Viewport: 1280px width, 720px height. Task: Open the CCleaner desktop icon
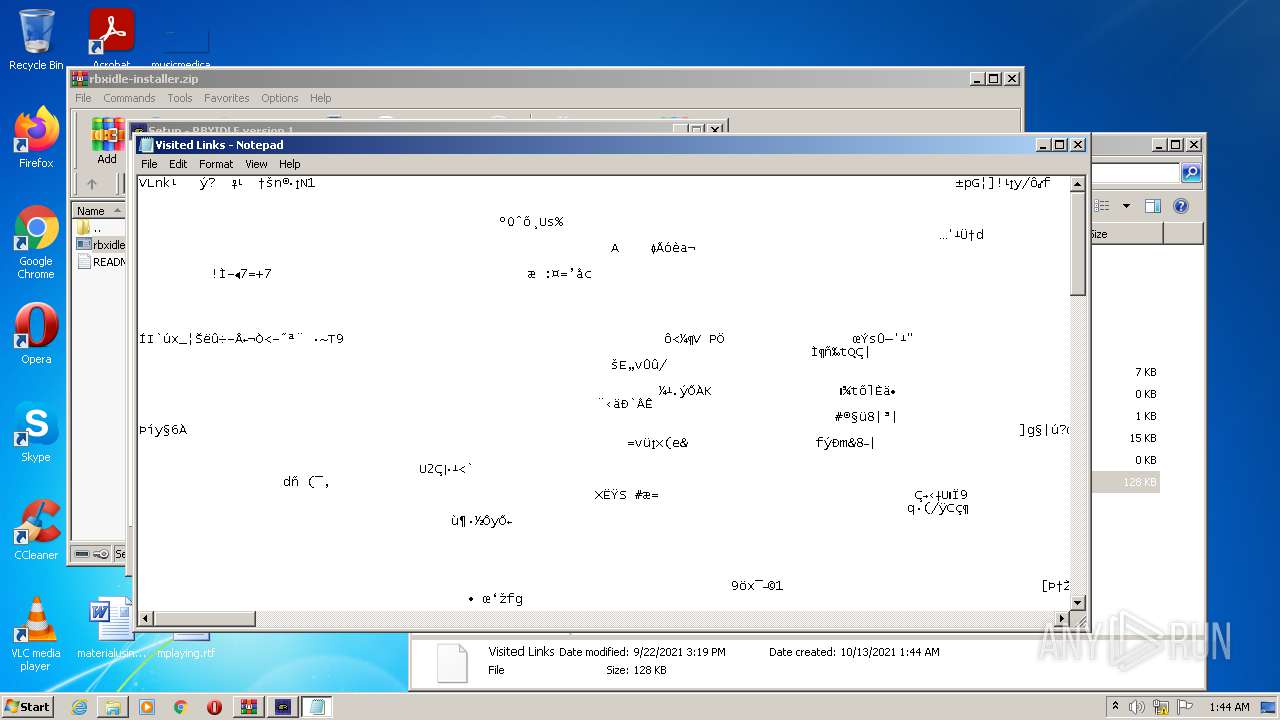[x=36, y=530]
